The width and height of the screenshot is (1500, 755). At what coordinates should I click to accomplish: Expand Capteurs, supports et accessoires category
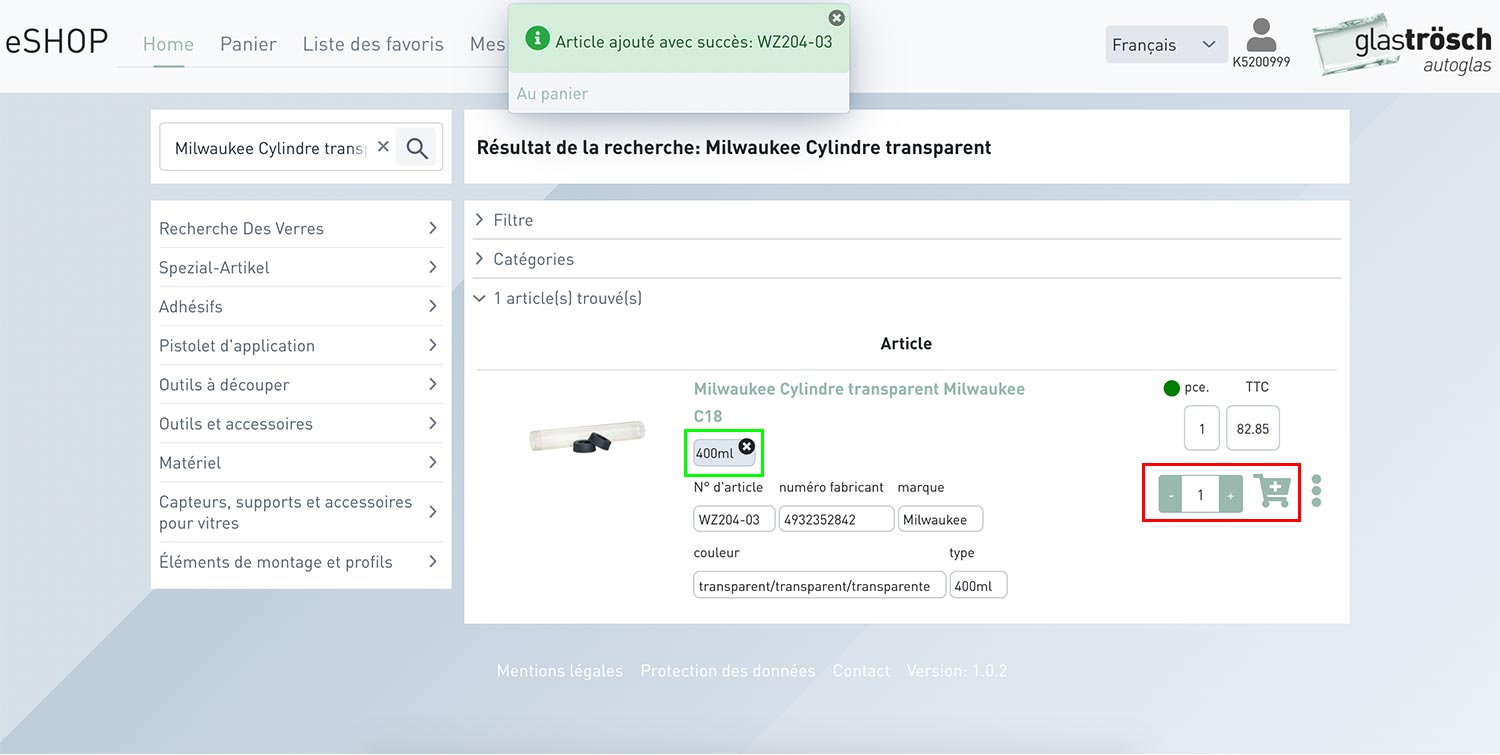click(300, 512)
